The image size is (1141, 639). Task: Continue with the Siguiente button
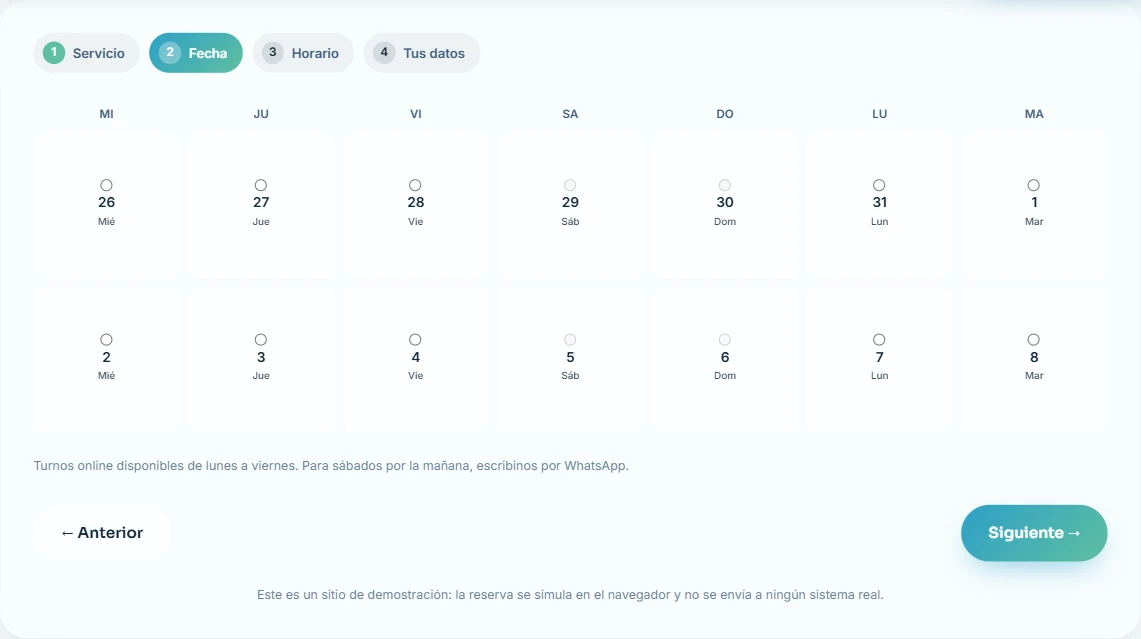point(1034,533)
